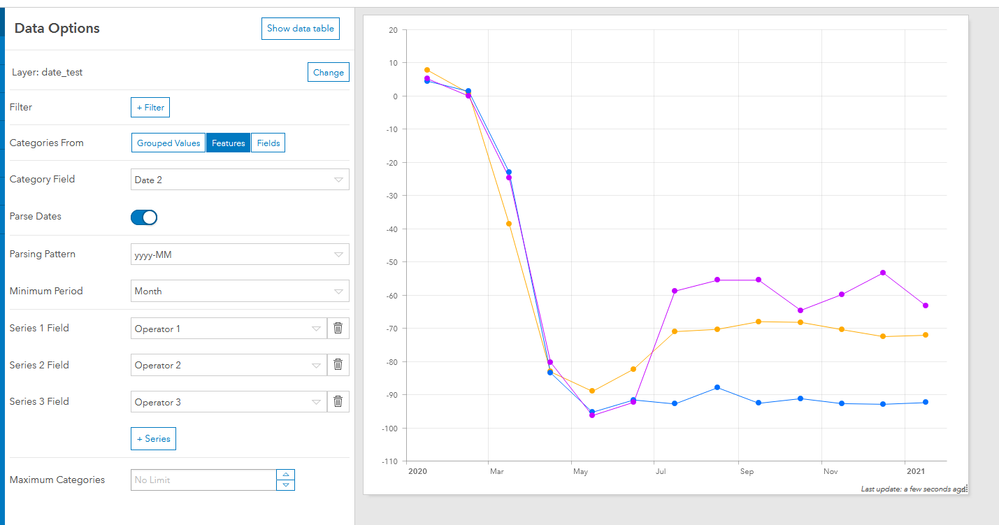Choose Fields for Categories From
This screenshot has height=525, width=999.
point(268,143)
